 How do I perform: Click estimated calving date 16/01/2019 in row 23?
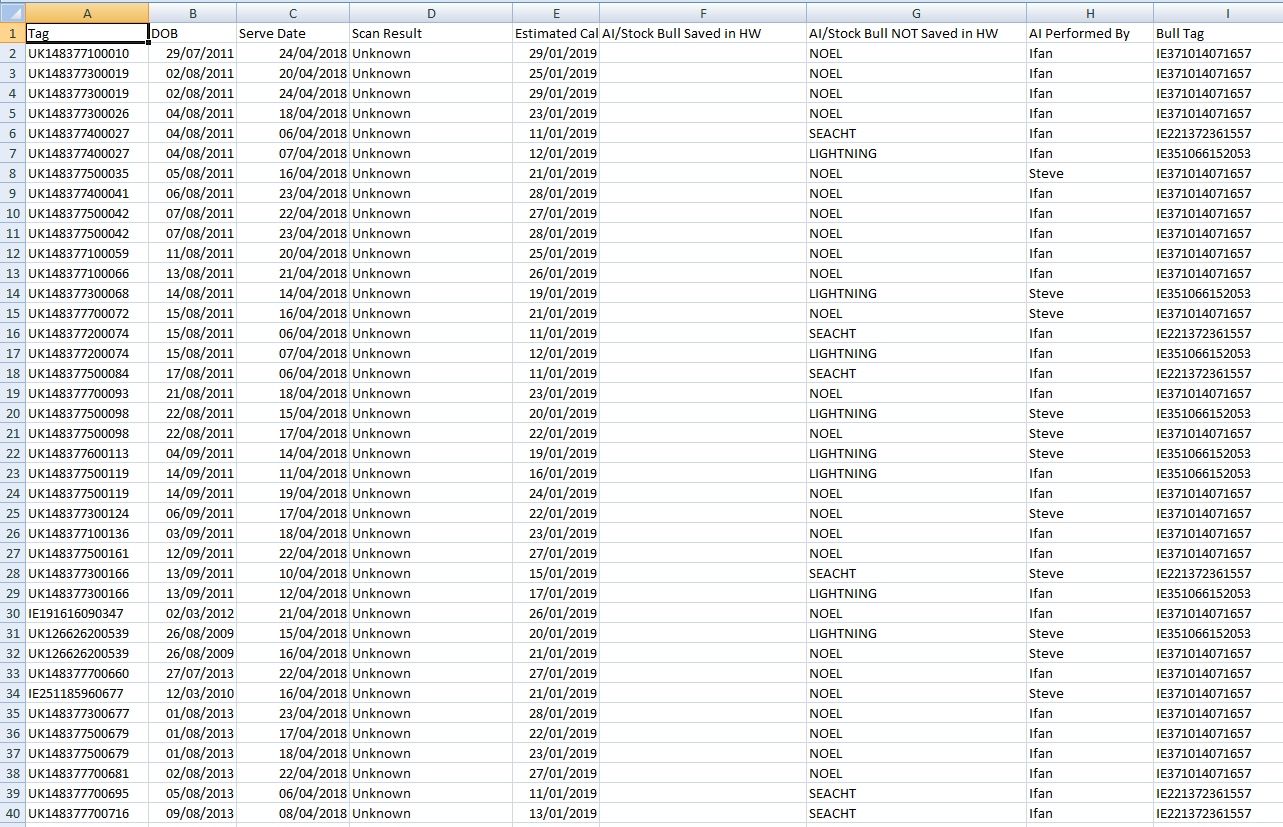[x=556, y=473]
